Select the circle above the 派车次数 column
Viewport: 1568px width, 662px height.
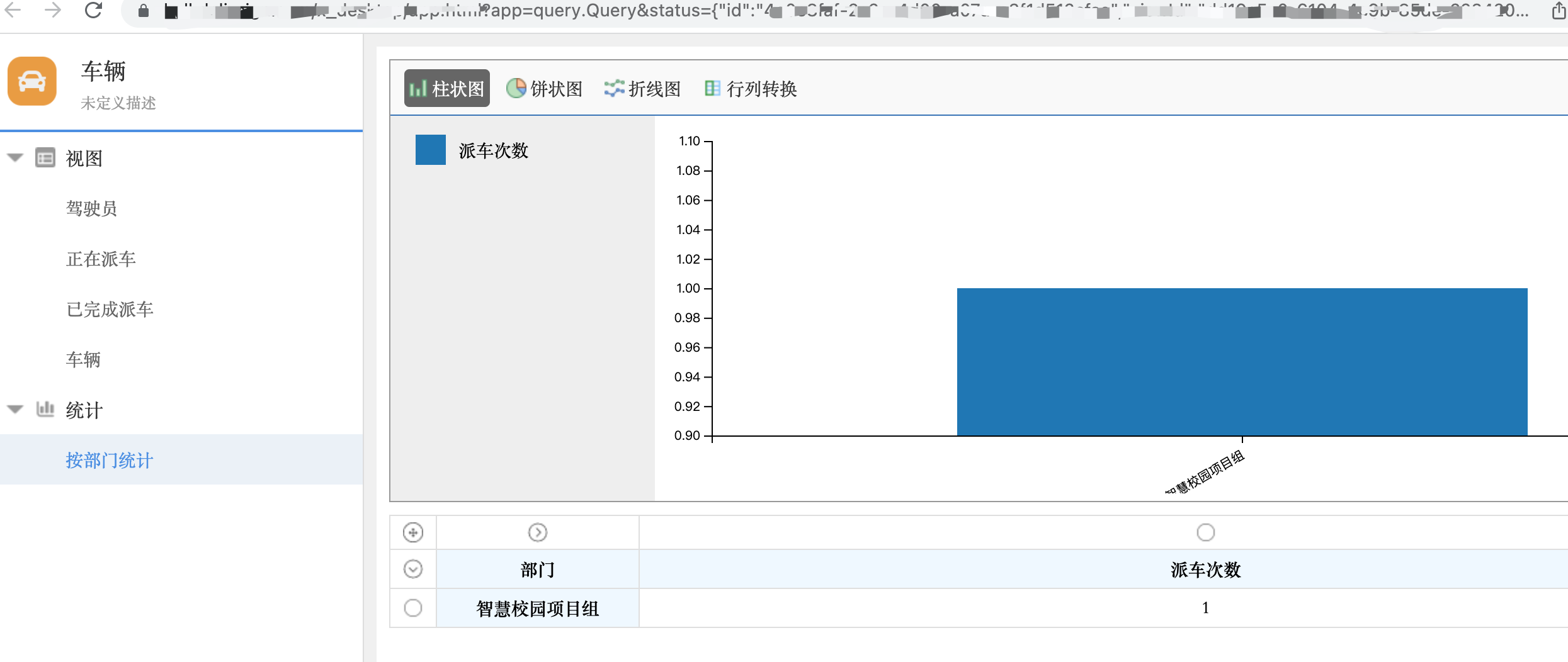coord(1205,532)
